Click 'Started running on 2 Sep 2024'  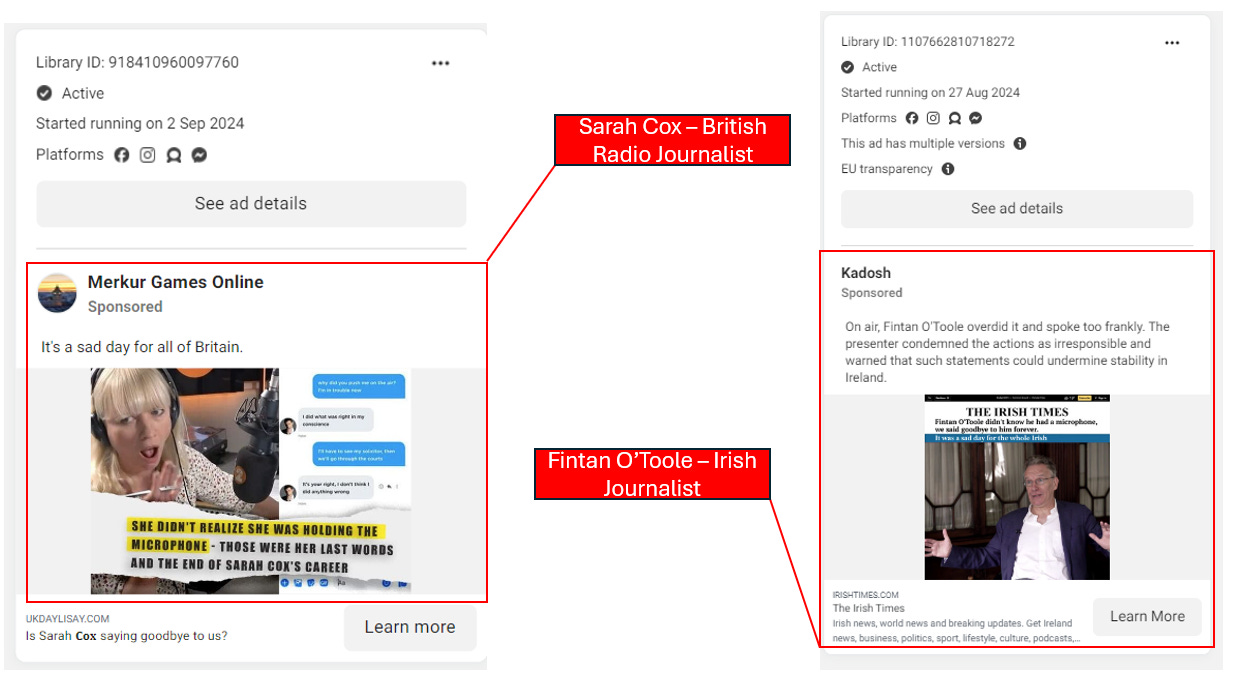click(x=140, y=124)
